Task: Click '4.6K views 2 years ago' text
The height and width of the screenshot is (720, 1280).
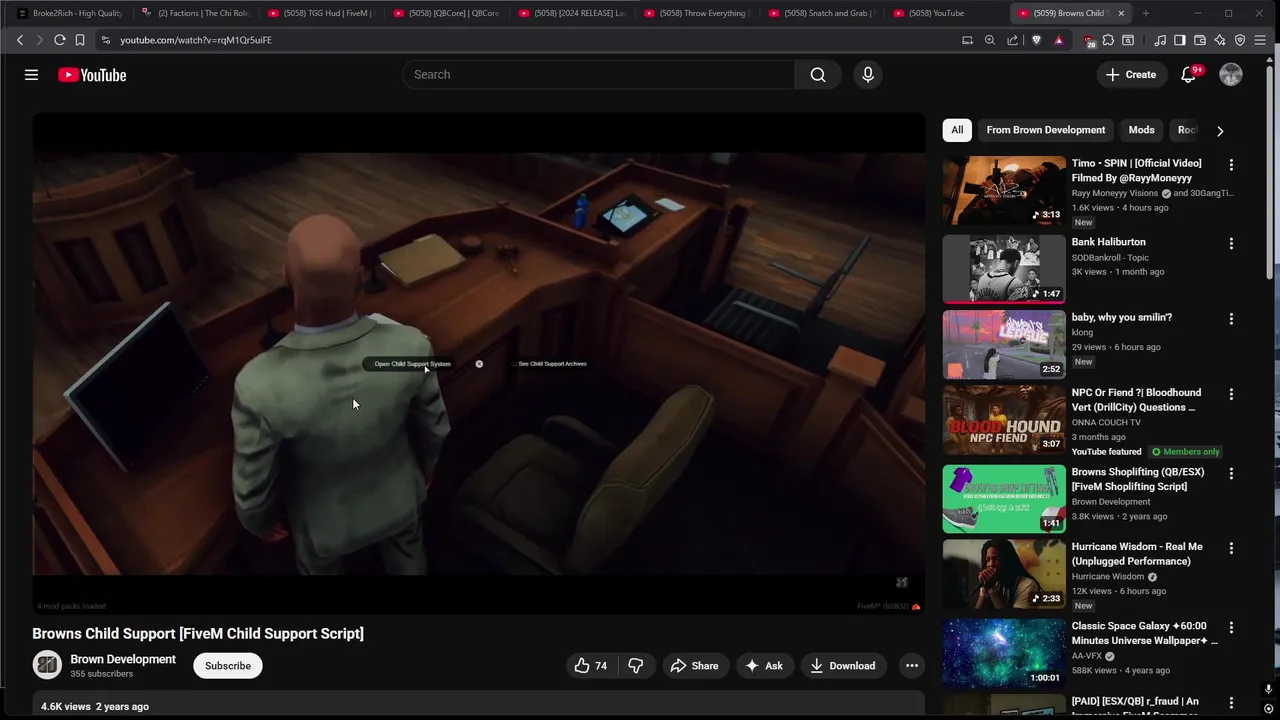Action: pyautogui.click(x=95, y=706)
